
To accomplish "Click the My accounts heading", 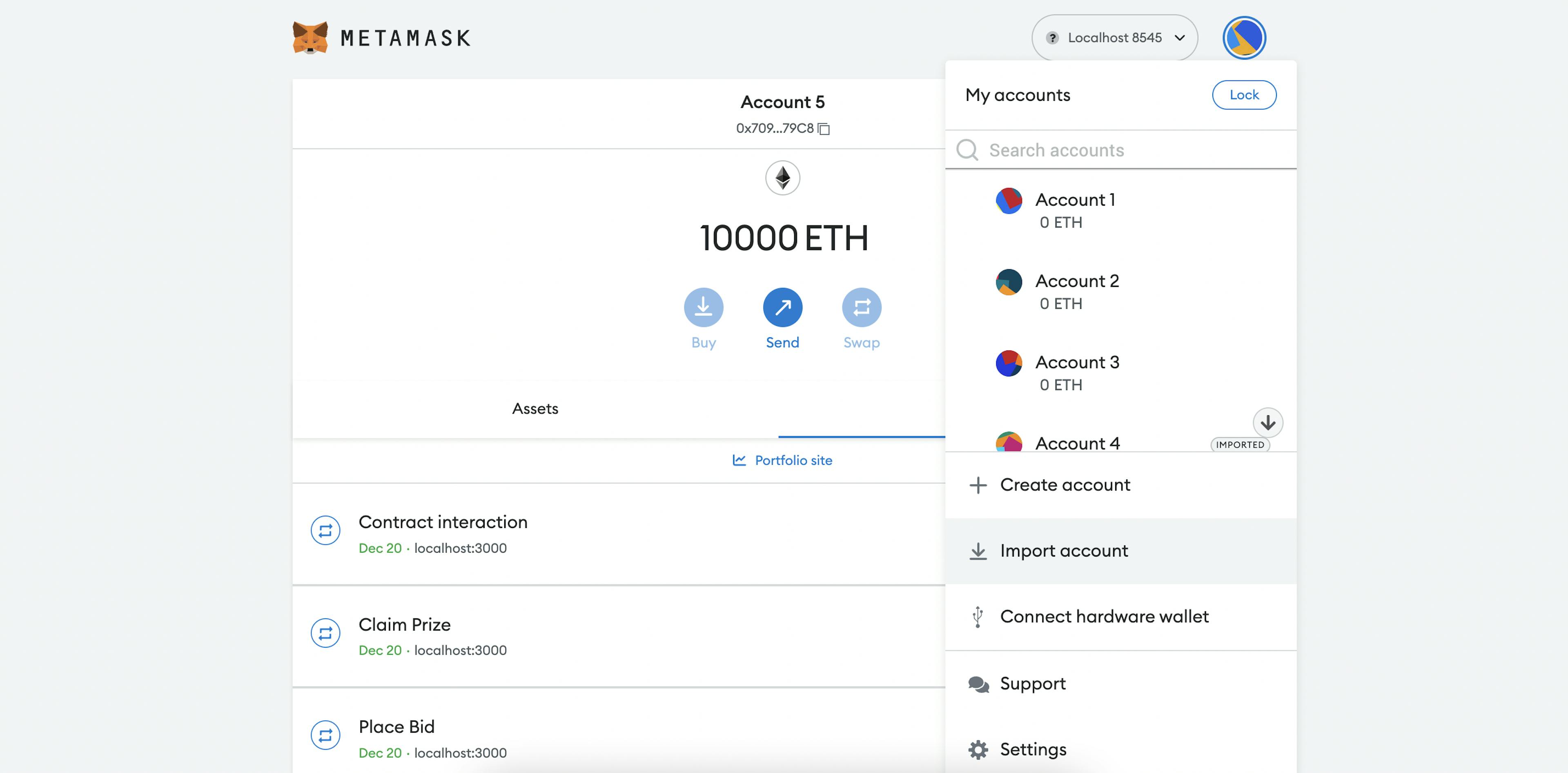I will pyautogui.click(x=1017, y=96).
